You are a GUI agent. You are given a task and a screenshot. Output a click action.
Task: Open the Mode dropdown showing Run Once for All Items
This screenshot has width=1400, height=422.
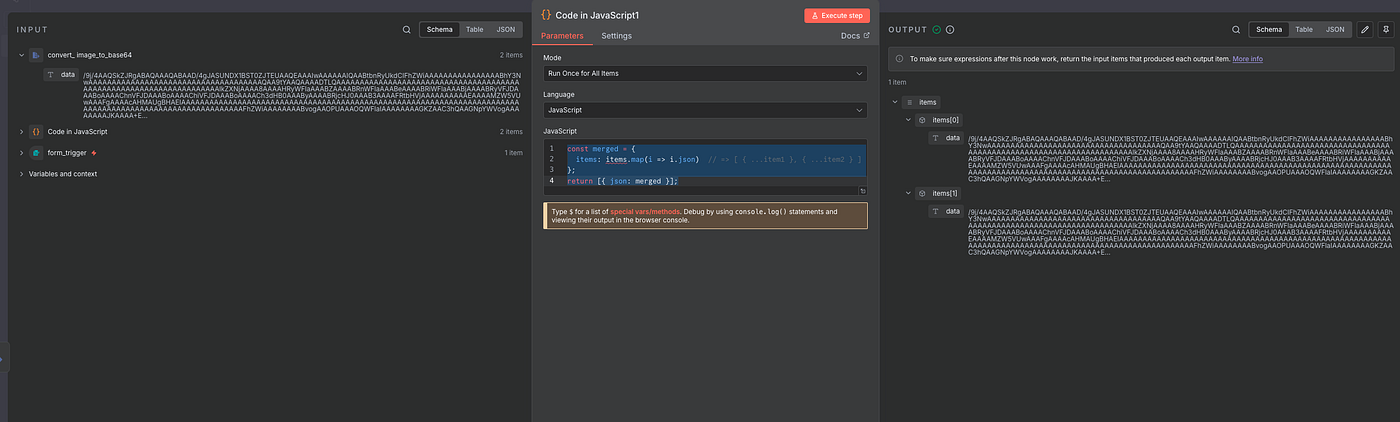point(704,74)
